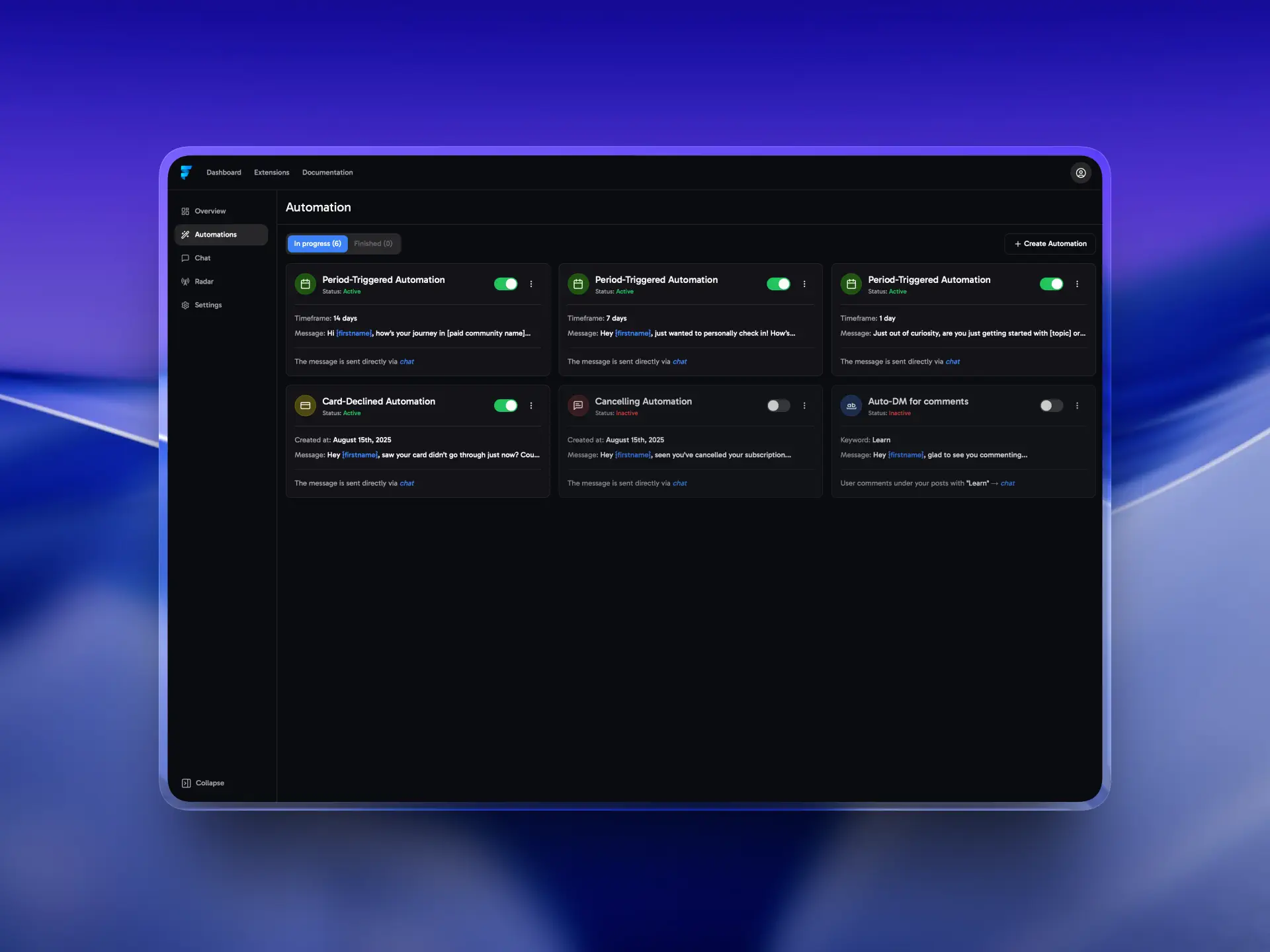Click the Card-Declined Automation card icon
This screenshot has width=1270, height=952.
click(x=305, y=405)
